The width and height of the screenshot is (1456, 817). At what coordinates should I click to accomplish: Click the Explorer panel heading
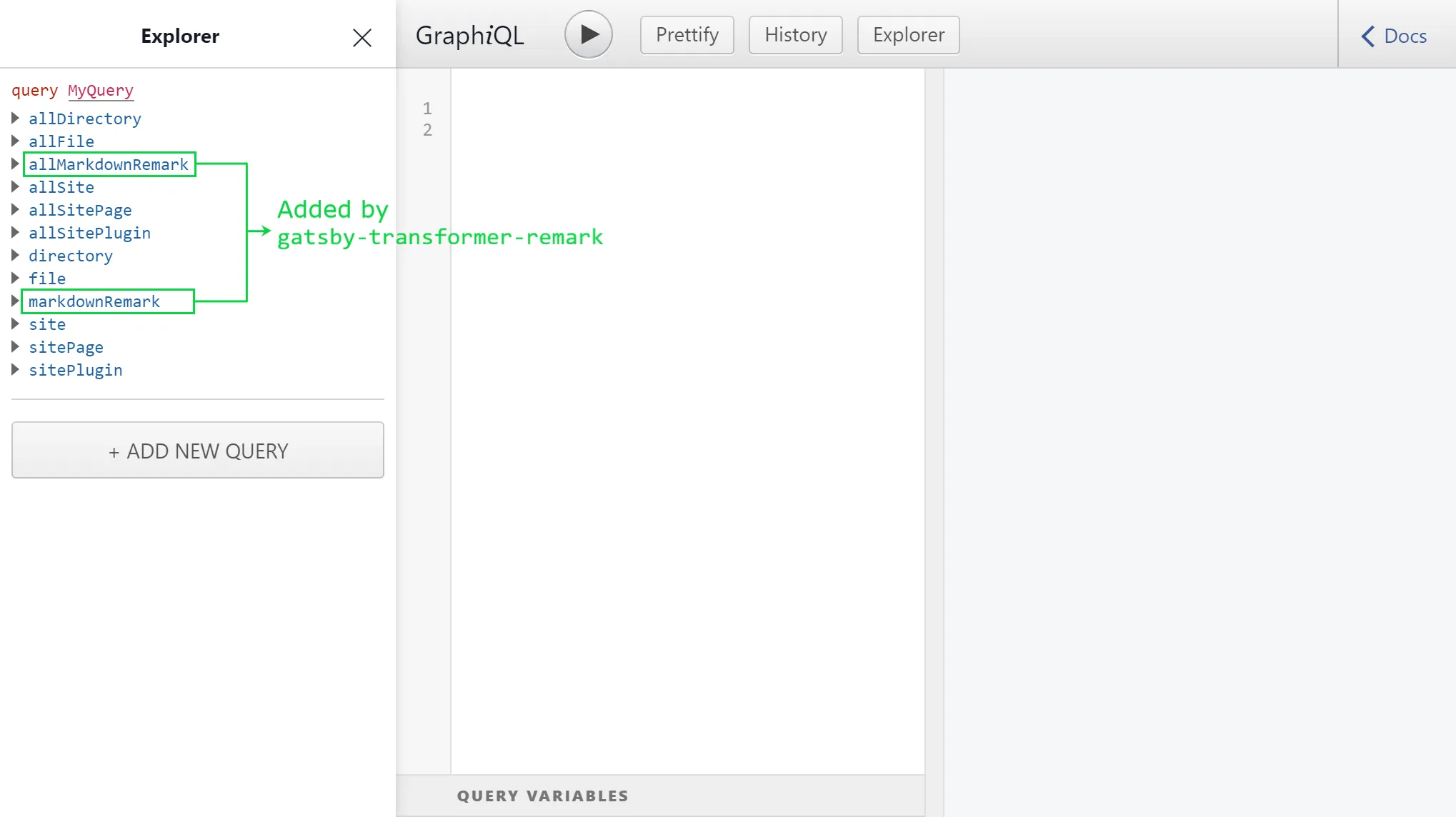(180, 36)
